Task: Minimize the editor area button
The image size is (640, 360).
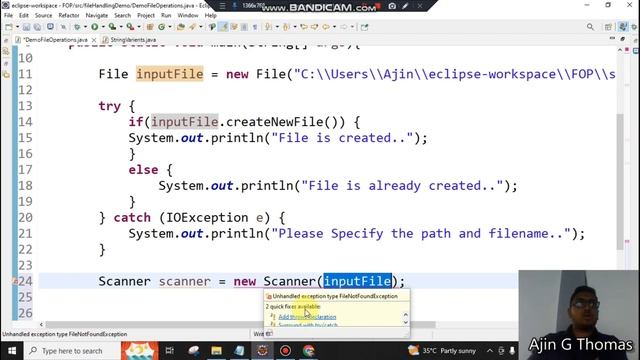Action: [x=612, y=39]
